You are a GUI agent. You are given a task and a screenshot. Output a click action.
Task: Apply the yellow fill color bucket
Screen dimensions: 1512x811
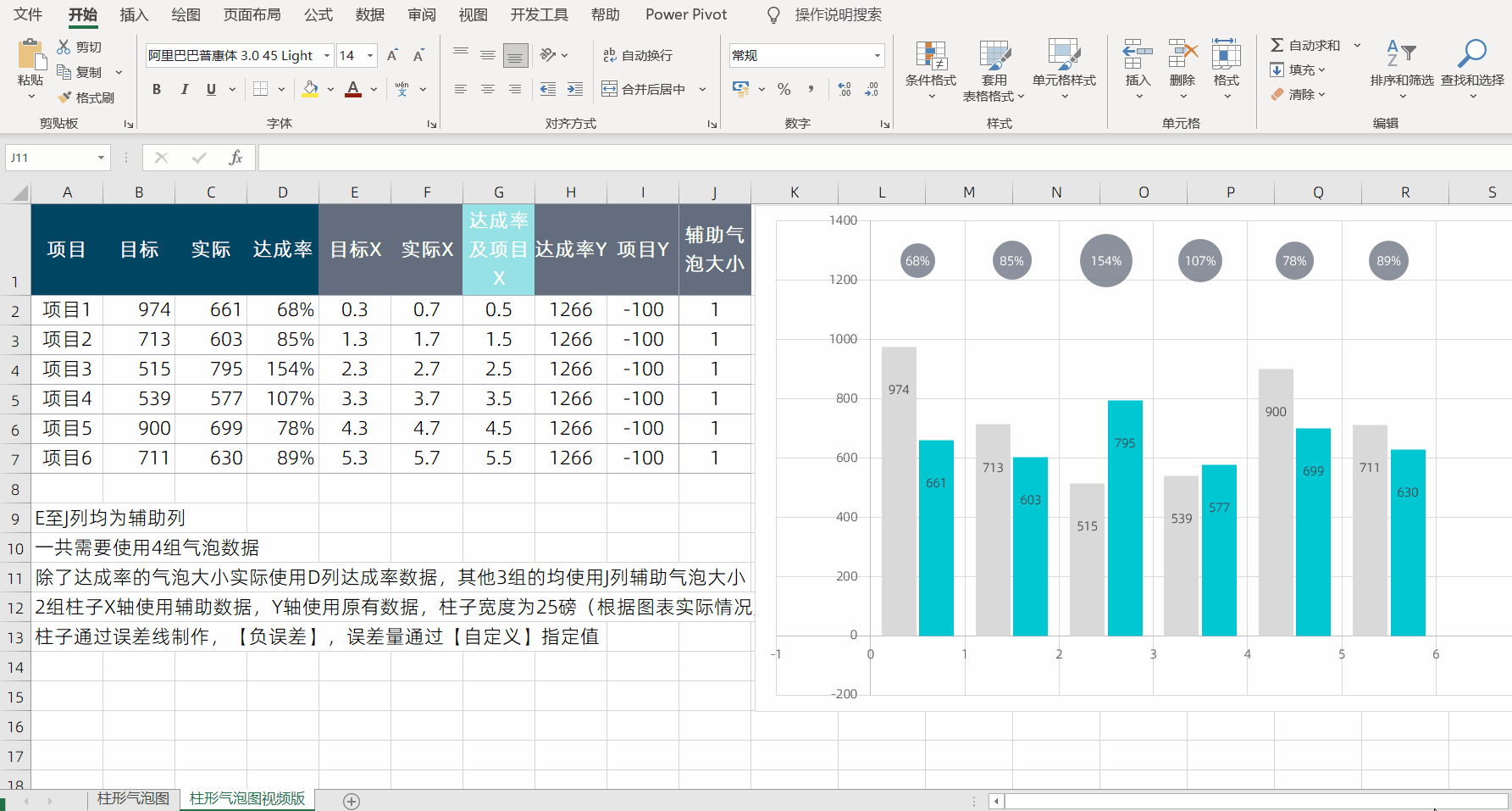(310, 89)
